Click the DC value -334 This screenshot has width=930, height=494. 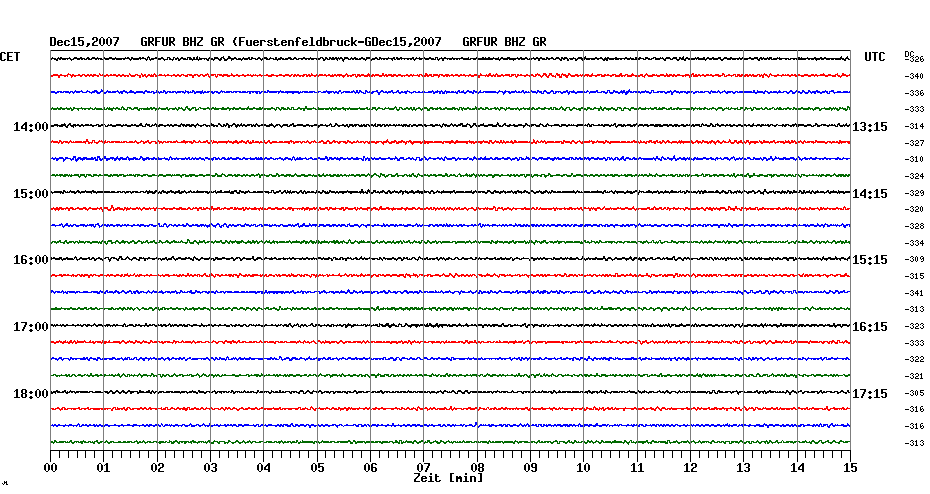(914, 243)
